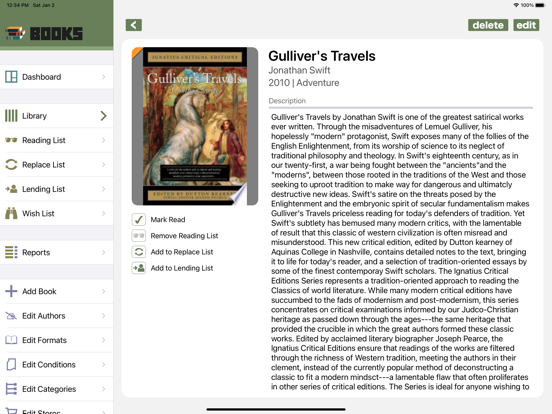552x414 pixels.
Task: Expand Edit Conditions row chevron
Action: [x=104, y=364]
